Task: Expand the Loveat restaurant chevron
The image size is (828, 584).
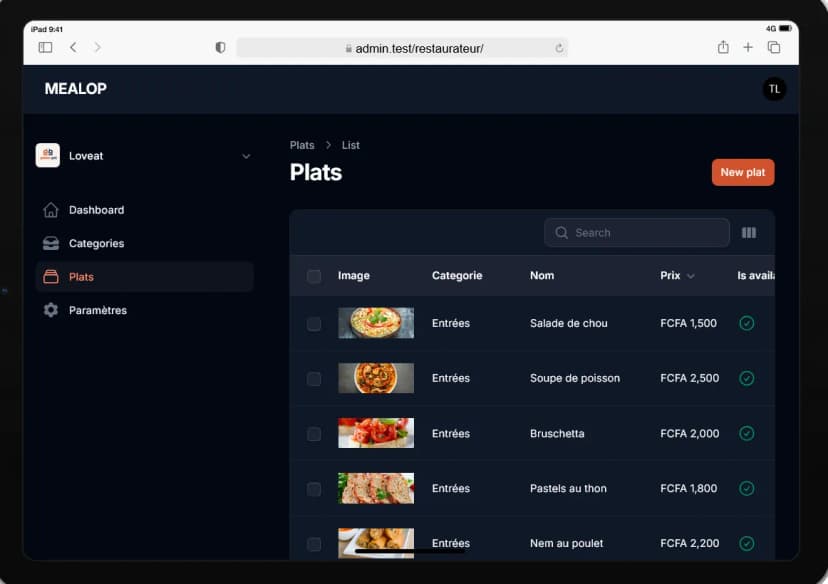Action: (246, 156)
